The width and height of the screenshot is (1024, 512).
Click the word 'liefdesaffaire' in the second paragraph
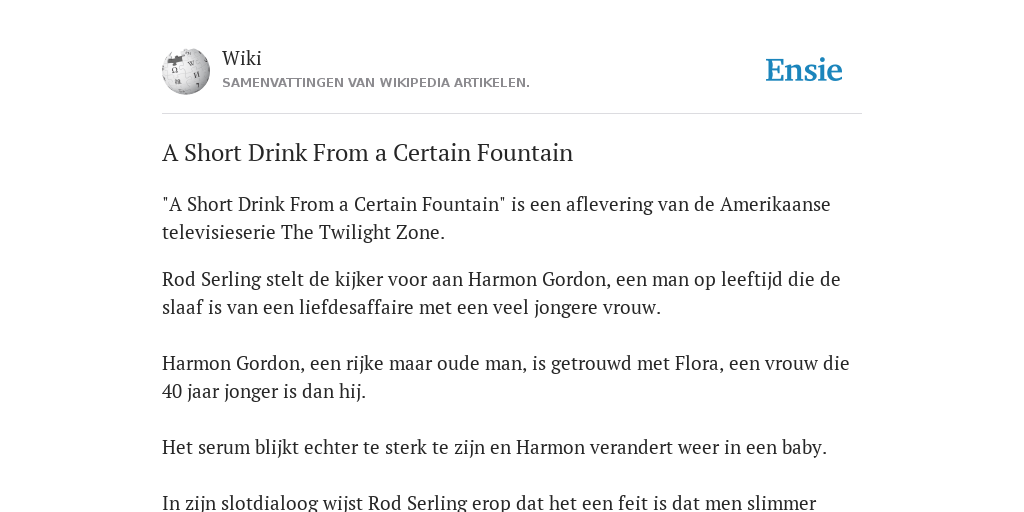coord(357,308)
